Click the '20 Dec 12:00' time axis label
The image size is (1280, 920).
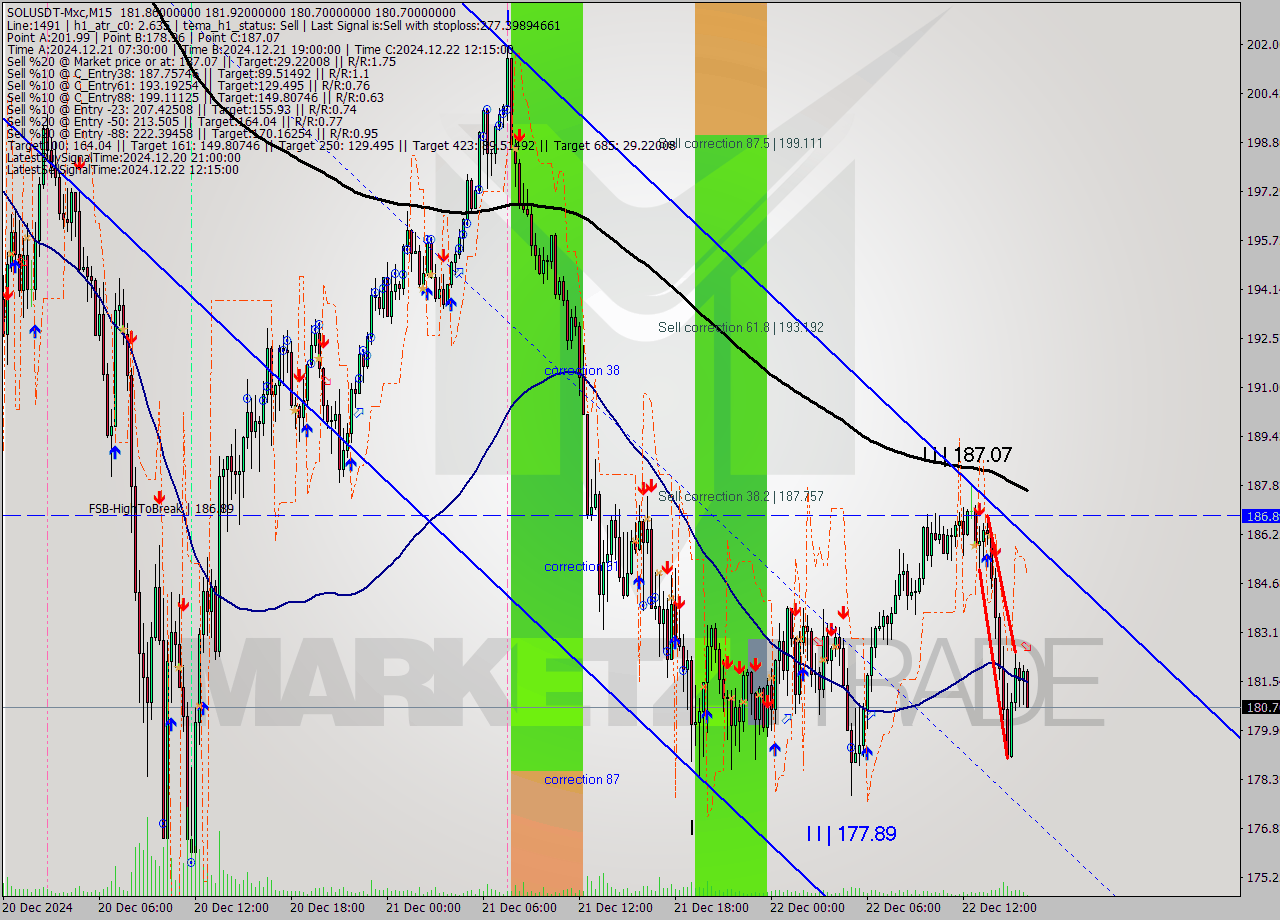231,907
